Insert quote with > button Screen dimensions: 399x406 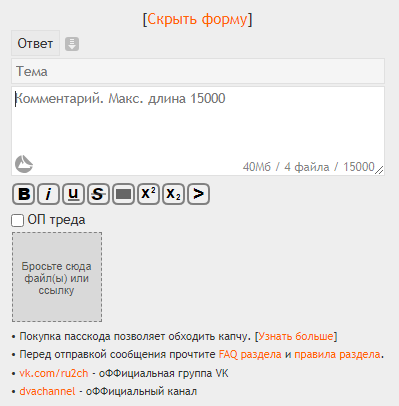[198, 194]
